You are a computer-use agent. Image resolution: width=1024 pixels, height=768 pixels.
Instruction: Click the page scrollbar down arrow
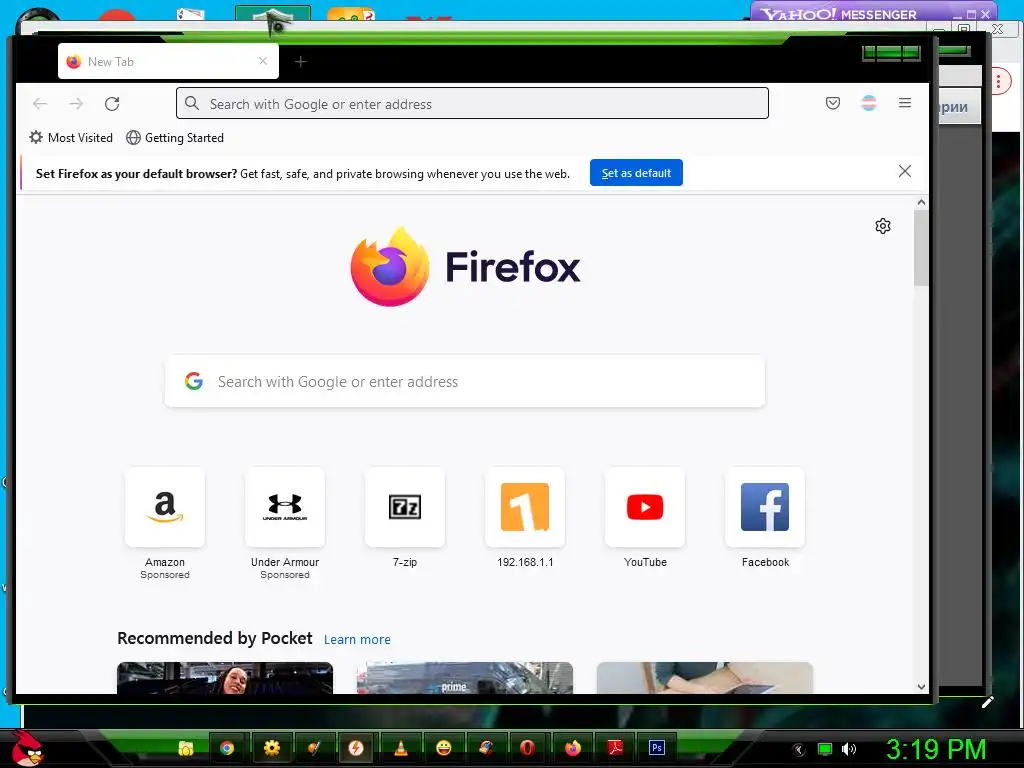[x=921, y=687]
